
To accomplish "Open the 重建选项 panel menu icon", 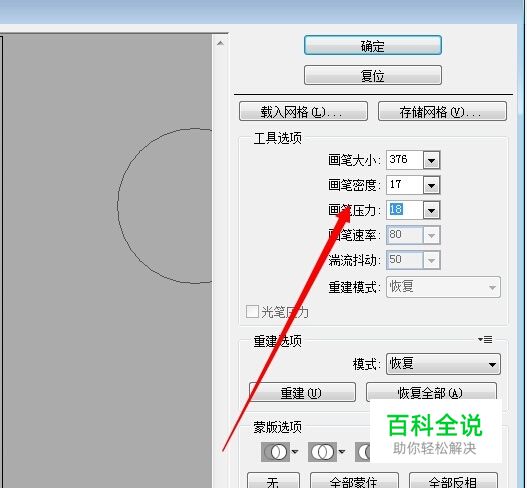I will 485,340.
